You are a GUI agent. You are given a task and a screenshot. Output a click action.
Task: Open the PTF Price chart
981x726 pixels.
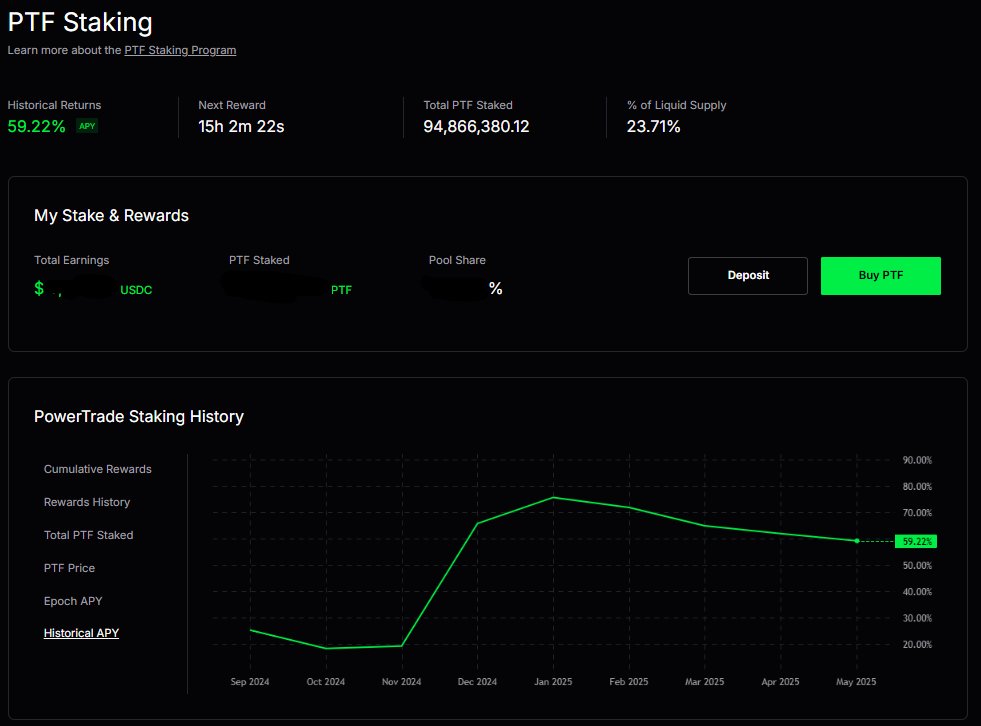[69, 568]
